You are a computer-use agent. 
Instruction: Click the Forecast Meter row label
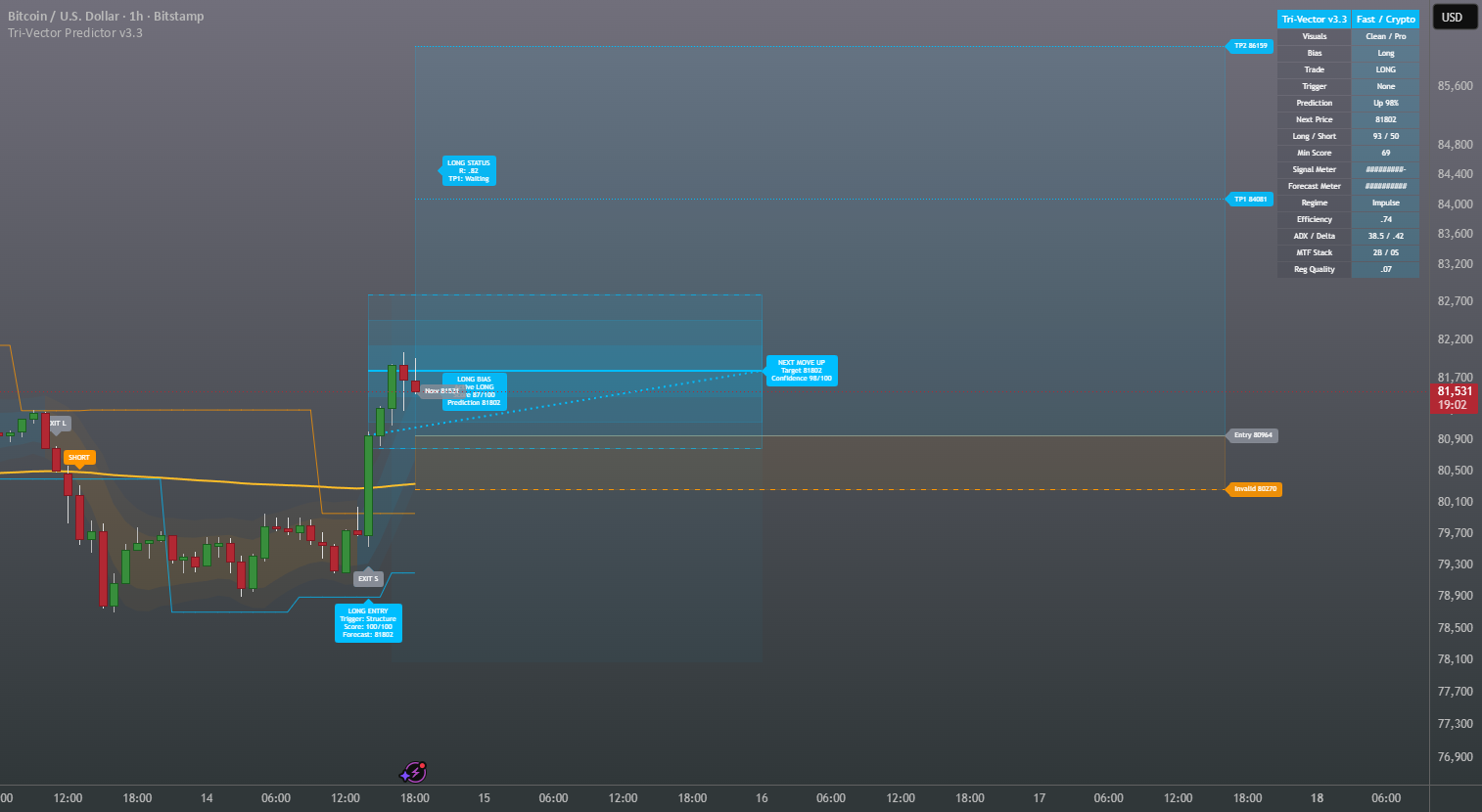pos(1314,186)
